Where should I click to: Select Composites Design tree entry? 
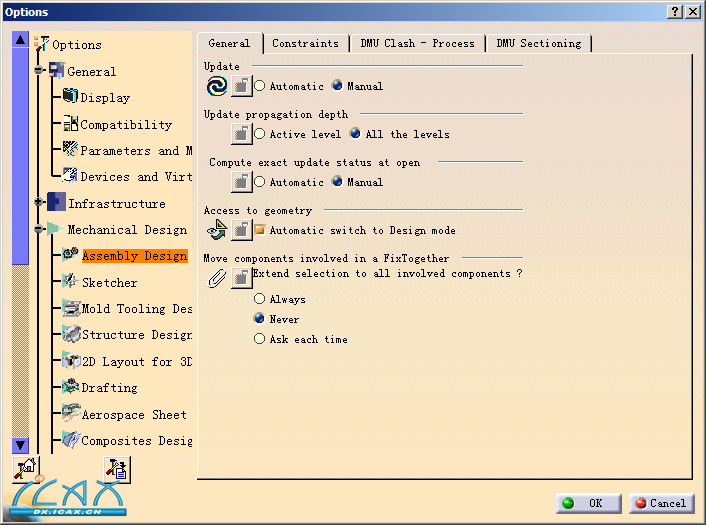click(x=137, y=440)
